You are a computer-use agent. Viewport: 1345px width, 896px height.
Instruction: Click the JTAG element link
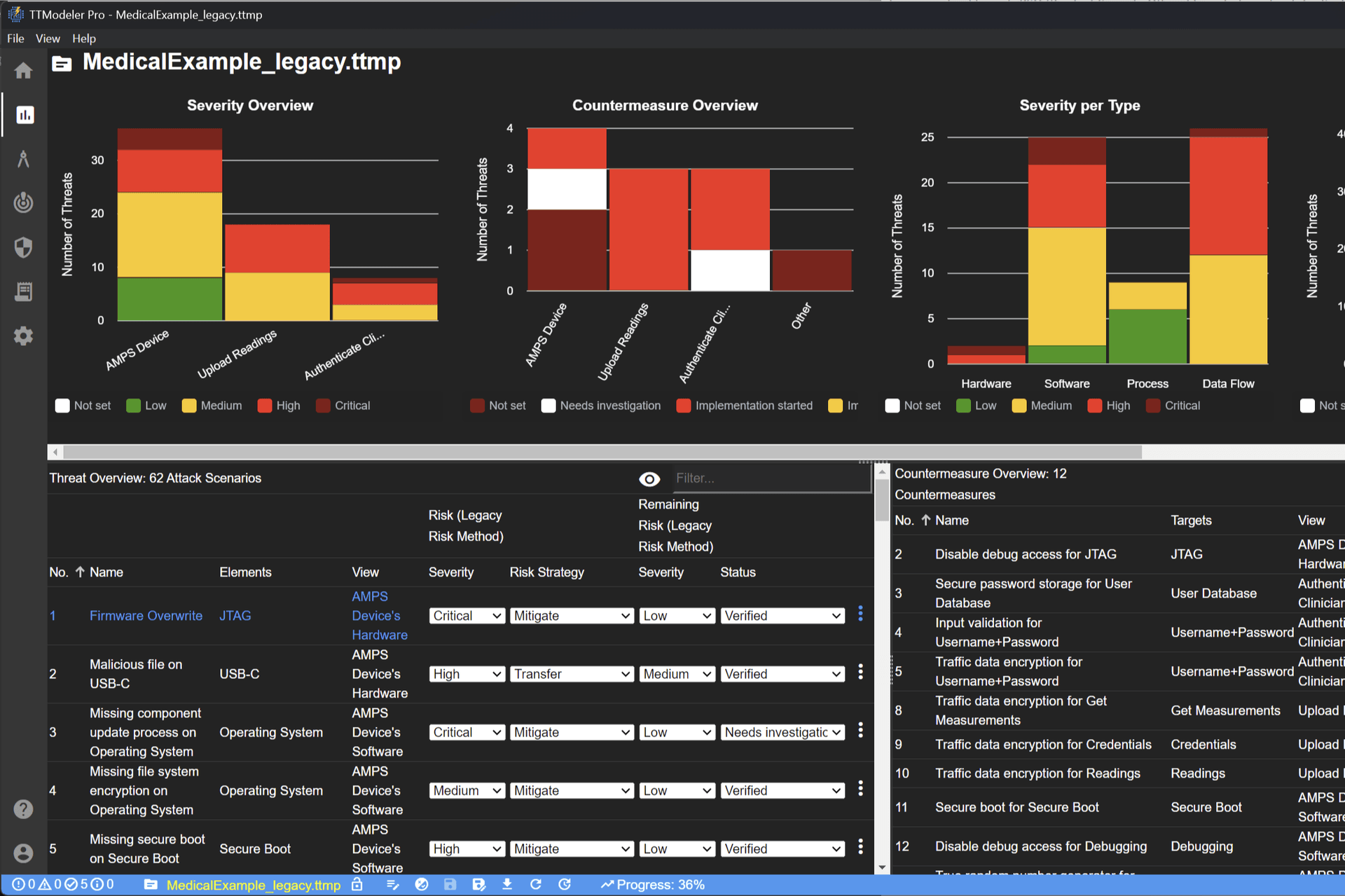235,616
